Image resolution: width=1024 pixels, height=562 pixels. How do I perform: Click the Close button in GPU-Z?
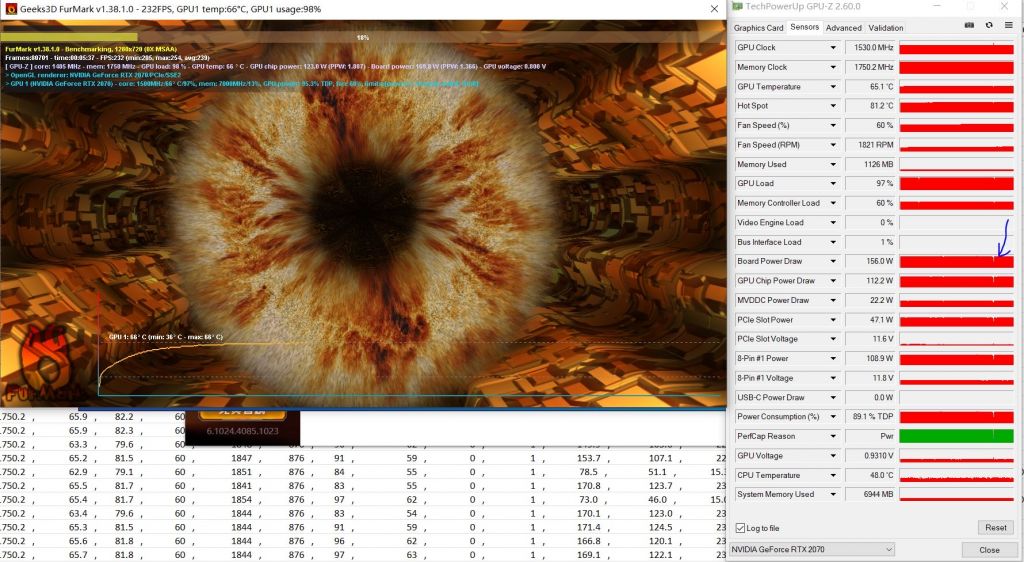[x=989, y=550]
